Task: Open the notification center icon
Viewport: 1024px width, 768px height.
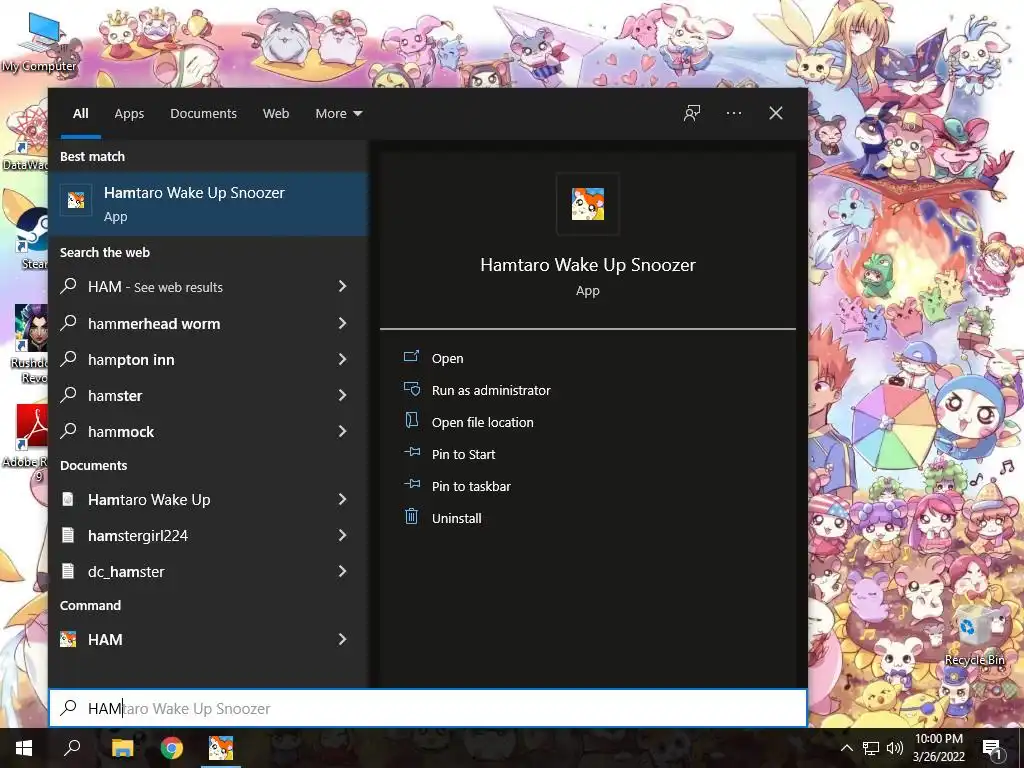Action: tap(992, 748)
